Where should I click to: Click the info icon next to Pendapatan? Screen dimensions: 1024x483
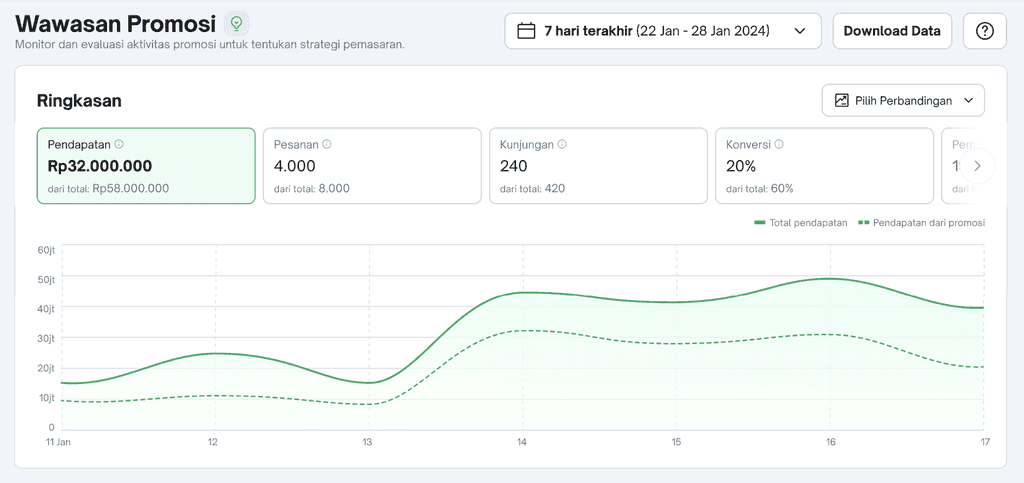(119, 144)
